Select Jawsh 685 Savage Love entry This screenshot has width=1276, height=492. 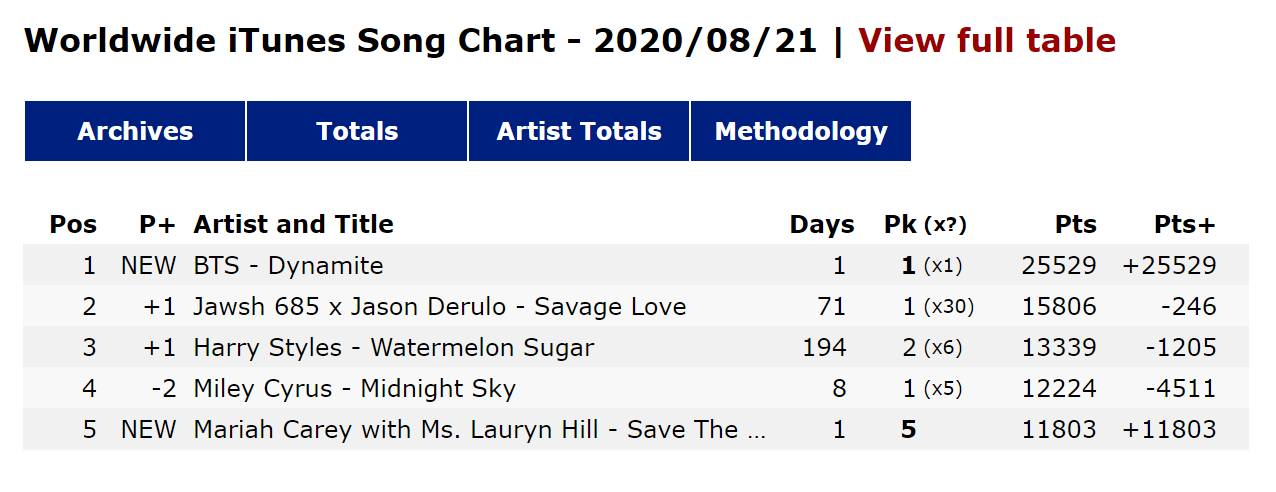click(x=440, y=307)
